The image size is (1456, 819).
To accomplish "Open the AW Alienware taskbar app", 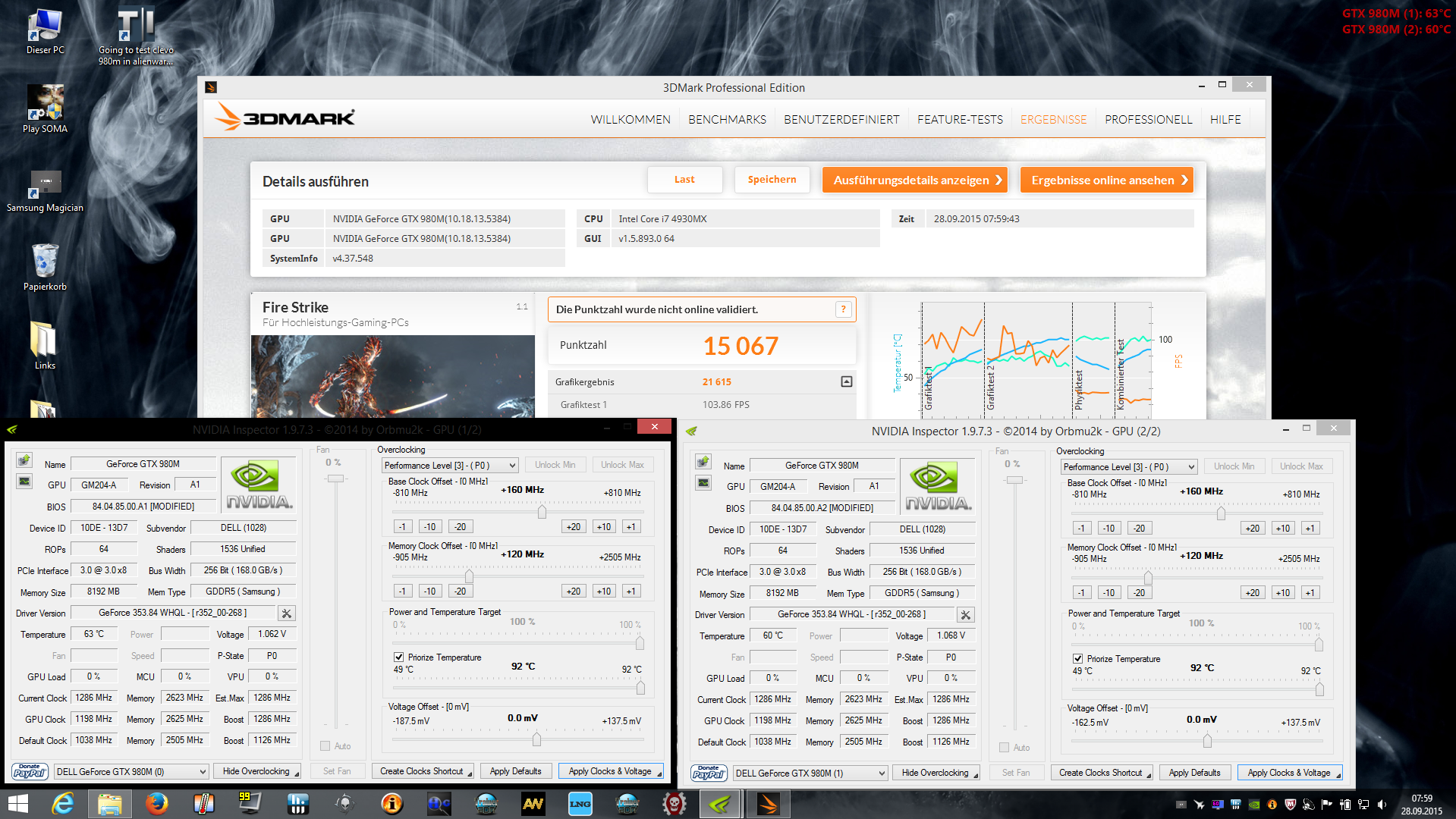I will [533, 804].
